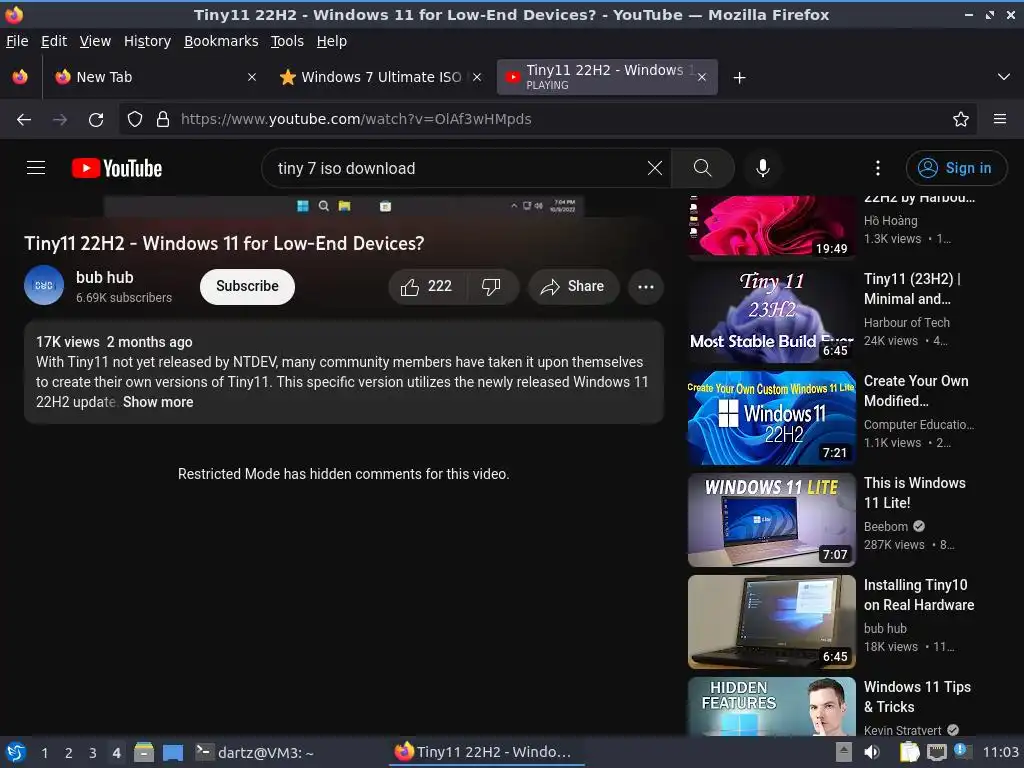Open more actions ellipsis under video
The width and height of the screenshot is (1024, 768).
coord(646,287)
